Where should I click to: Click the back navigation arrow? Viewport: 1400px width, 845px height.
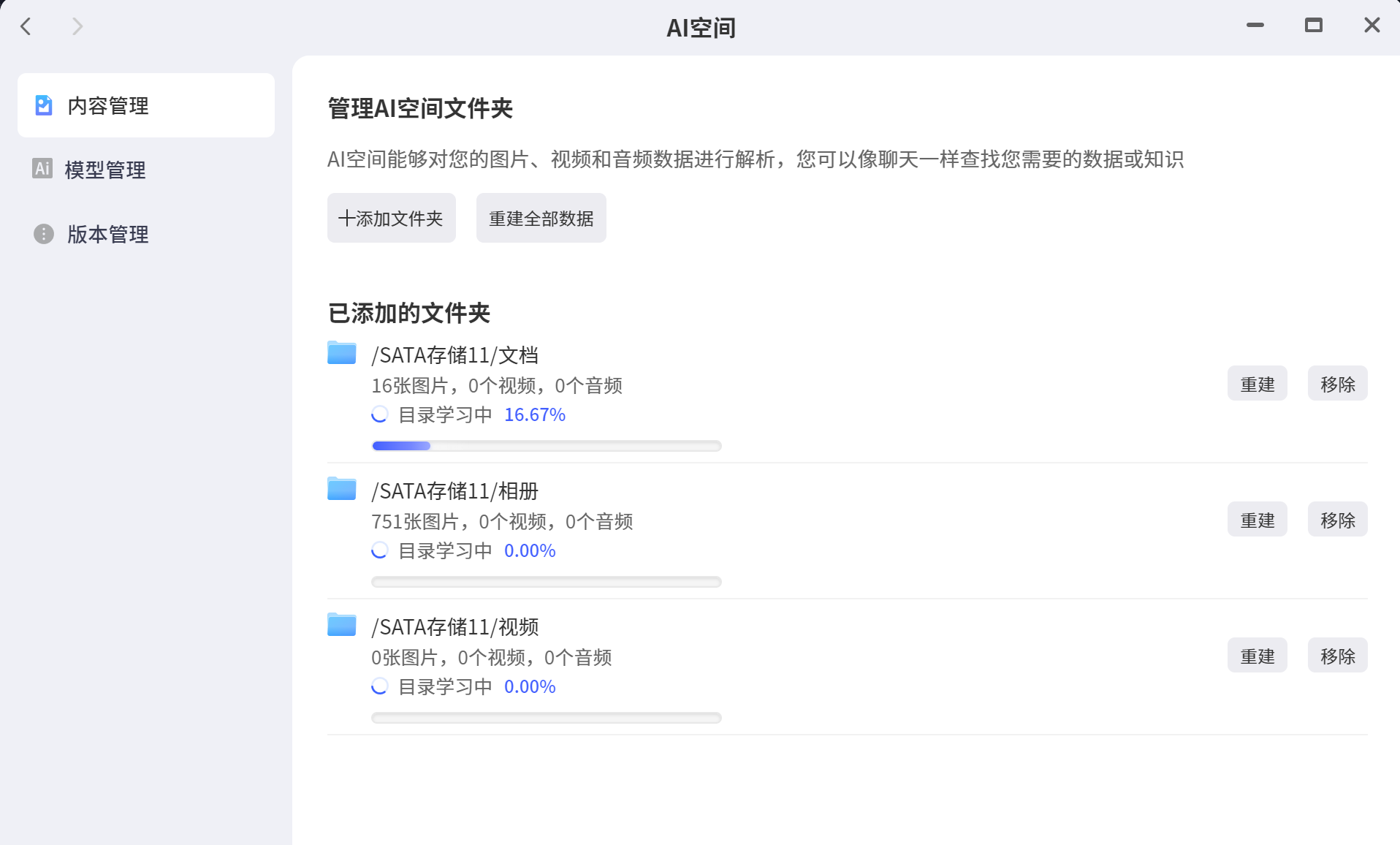click(26, 27)
